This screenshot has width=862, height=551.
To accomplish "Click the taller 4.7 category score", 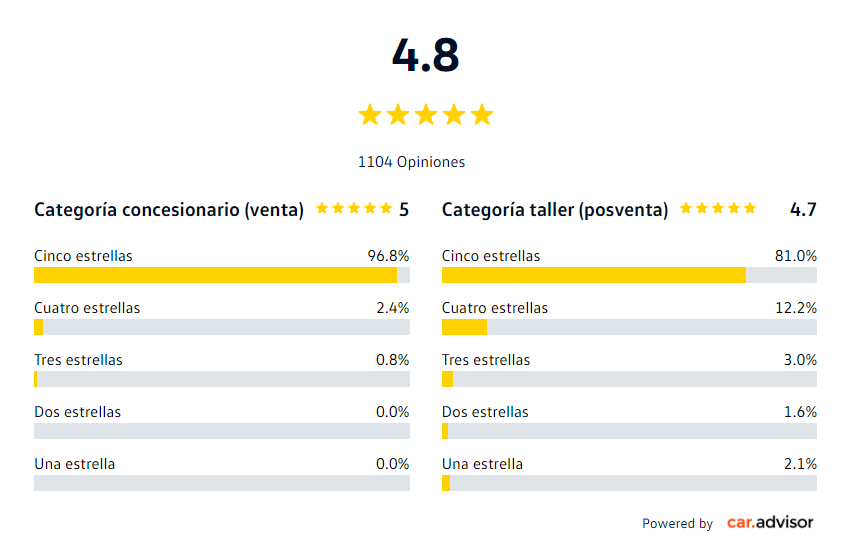I will click(x=803, y=210).
